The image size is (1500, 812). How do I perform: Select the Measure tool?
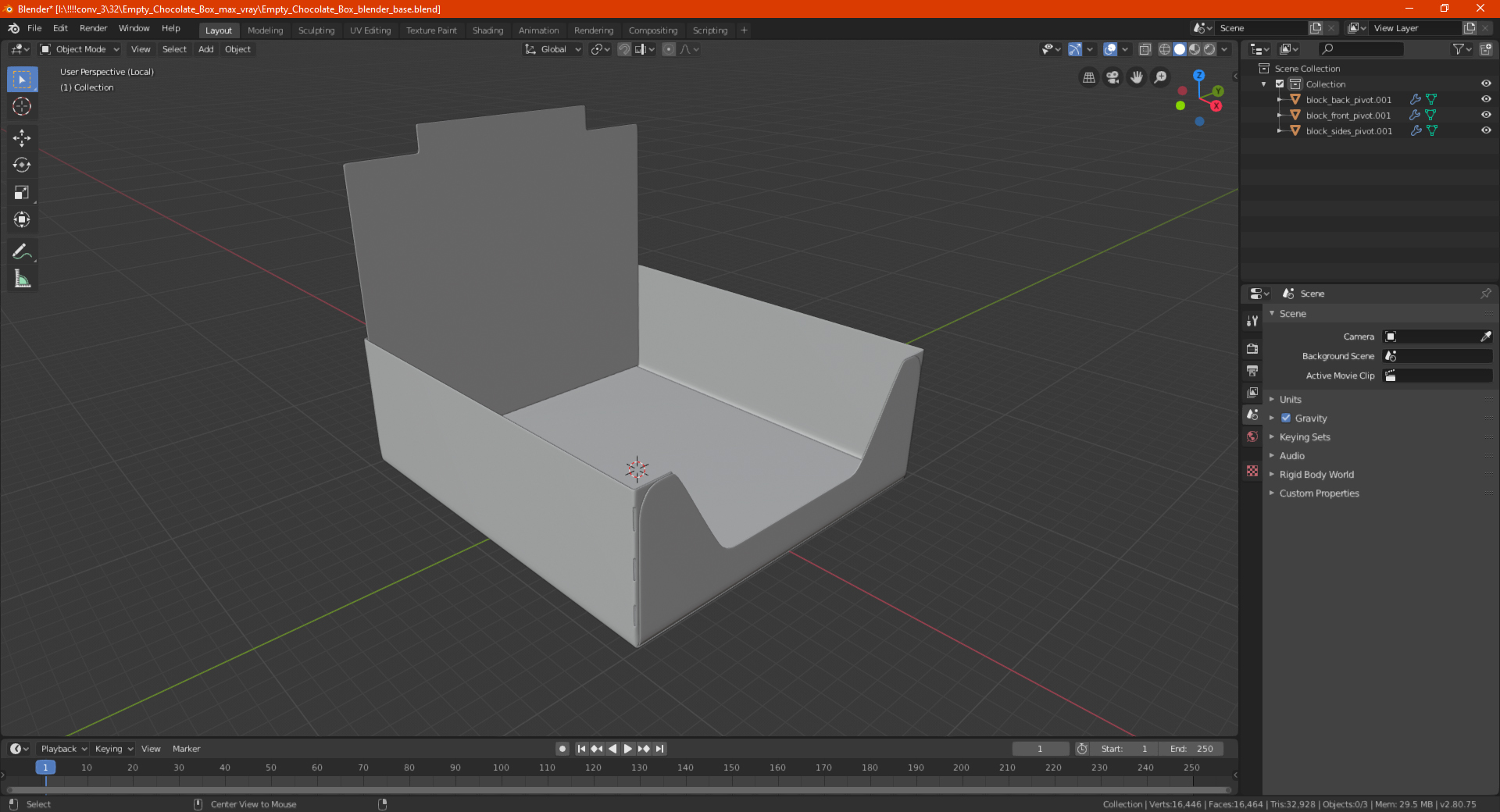click(22, 279)
